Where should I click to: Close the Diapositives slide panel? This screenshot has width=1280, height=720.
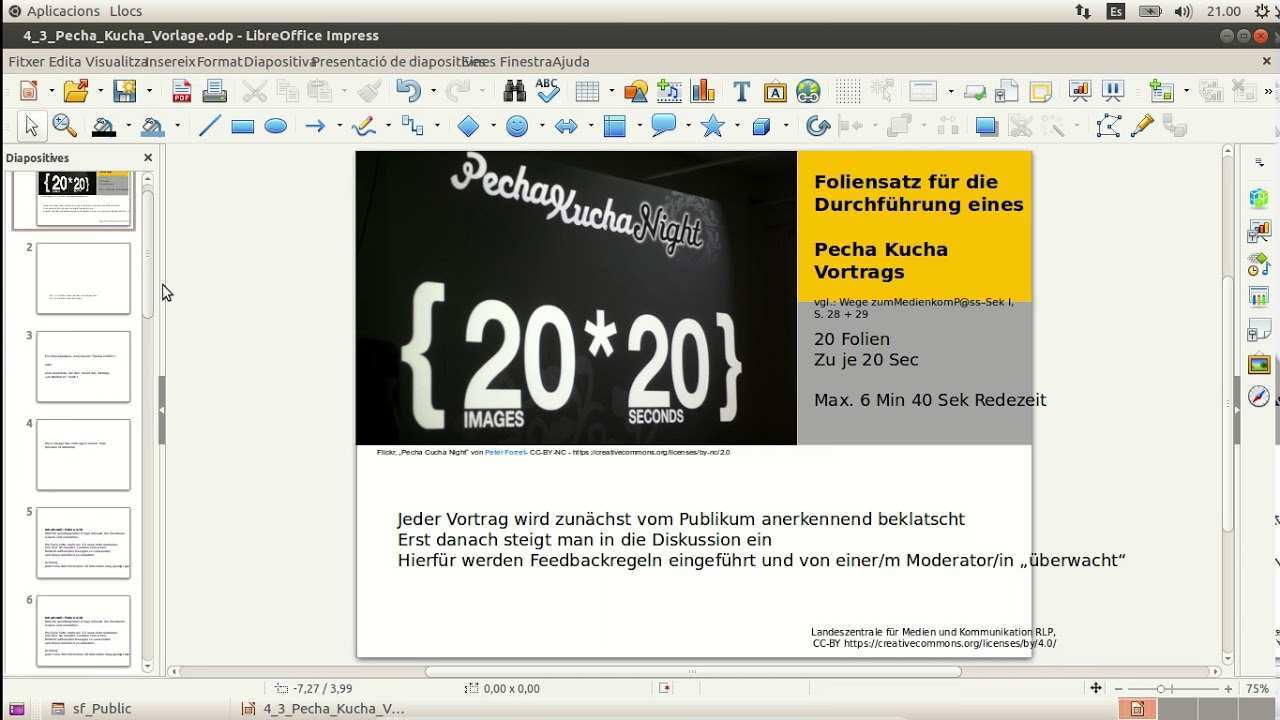148,158
